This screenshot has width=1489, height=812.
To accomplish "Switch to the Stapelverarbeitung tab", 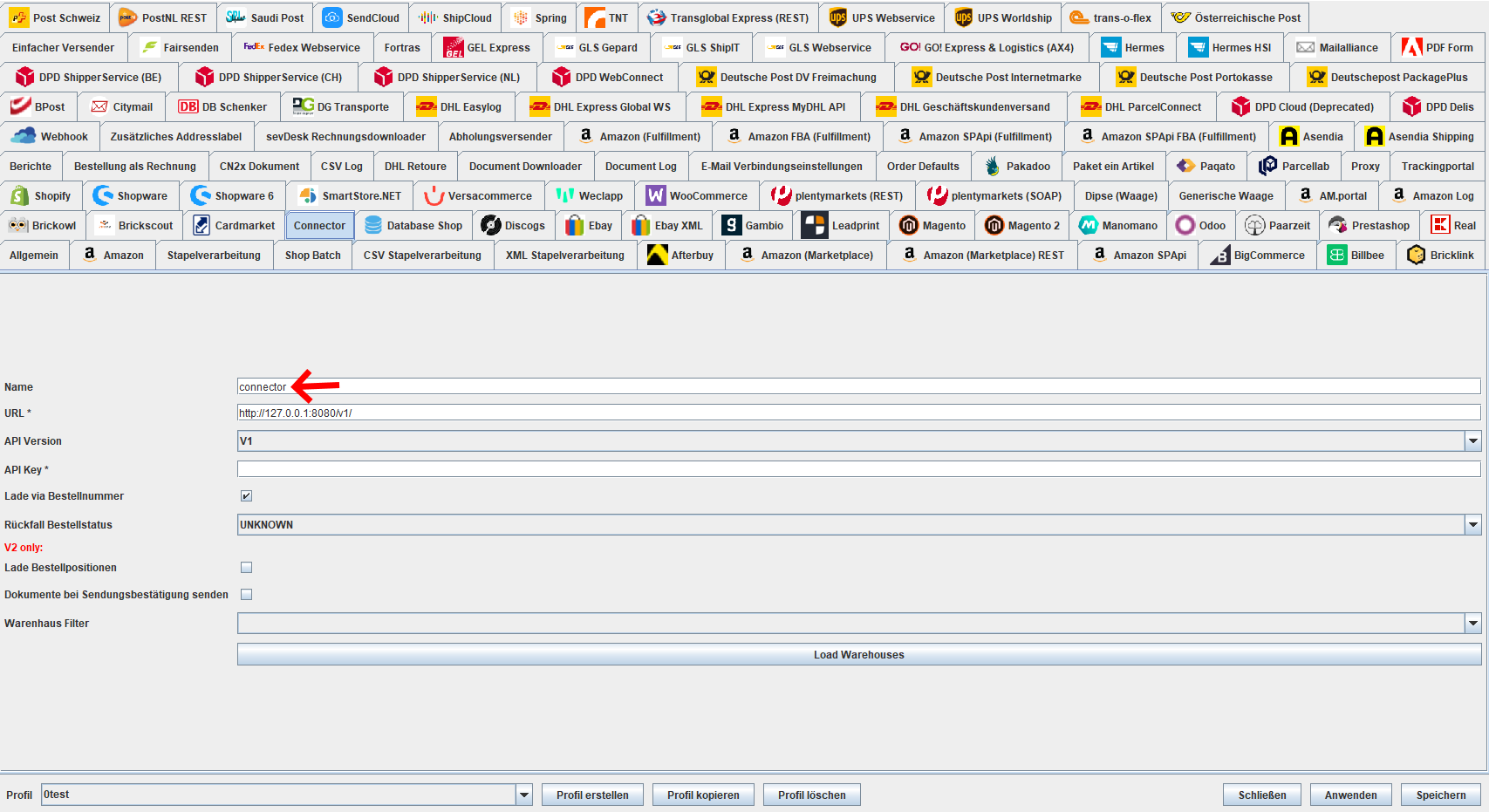I will pyautogui.click(x=214, y=255).
